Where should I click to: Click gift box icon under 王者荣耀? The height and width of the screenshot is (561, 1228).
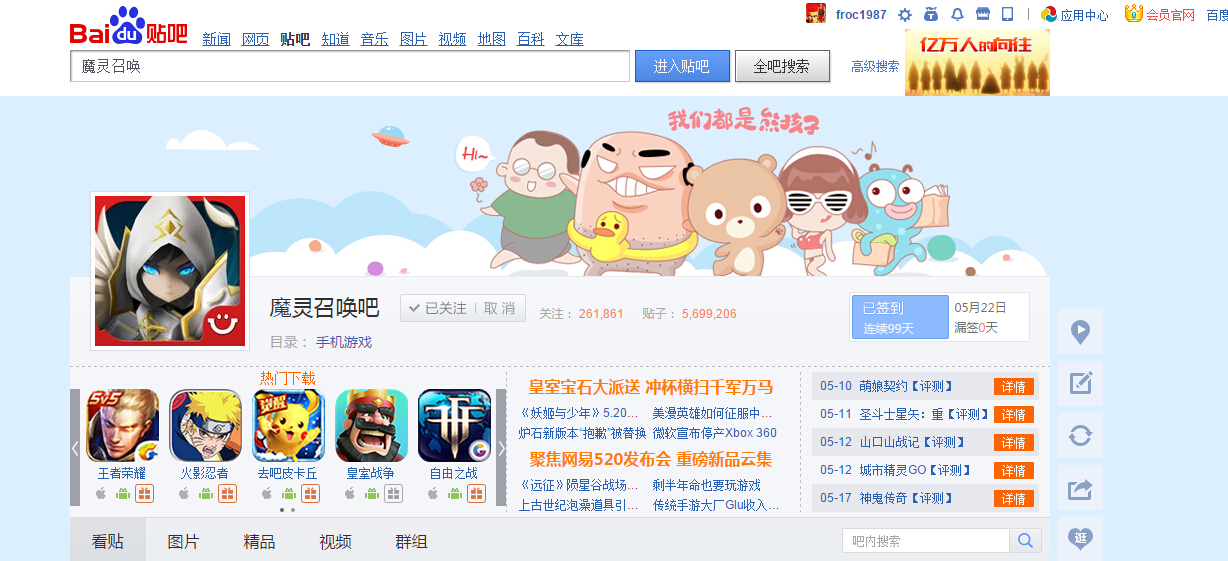(x=145, y=494)
